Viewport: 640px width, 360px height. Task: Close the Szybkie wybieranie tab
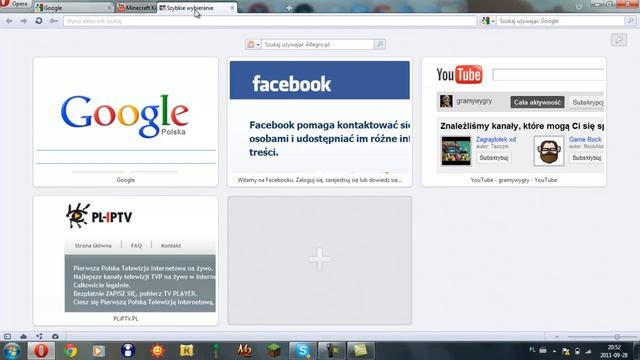pos(232,8)
